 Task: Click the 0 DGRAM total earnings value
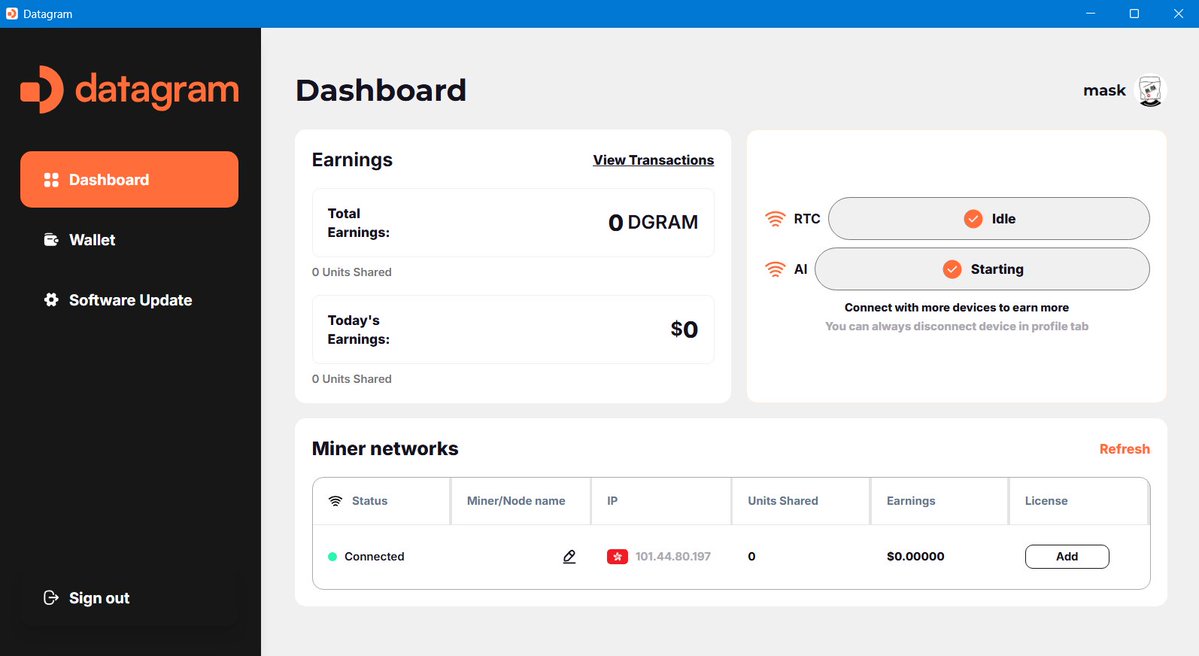(x=653, y=222)
